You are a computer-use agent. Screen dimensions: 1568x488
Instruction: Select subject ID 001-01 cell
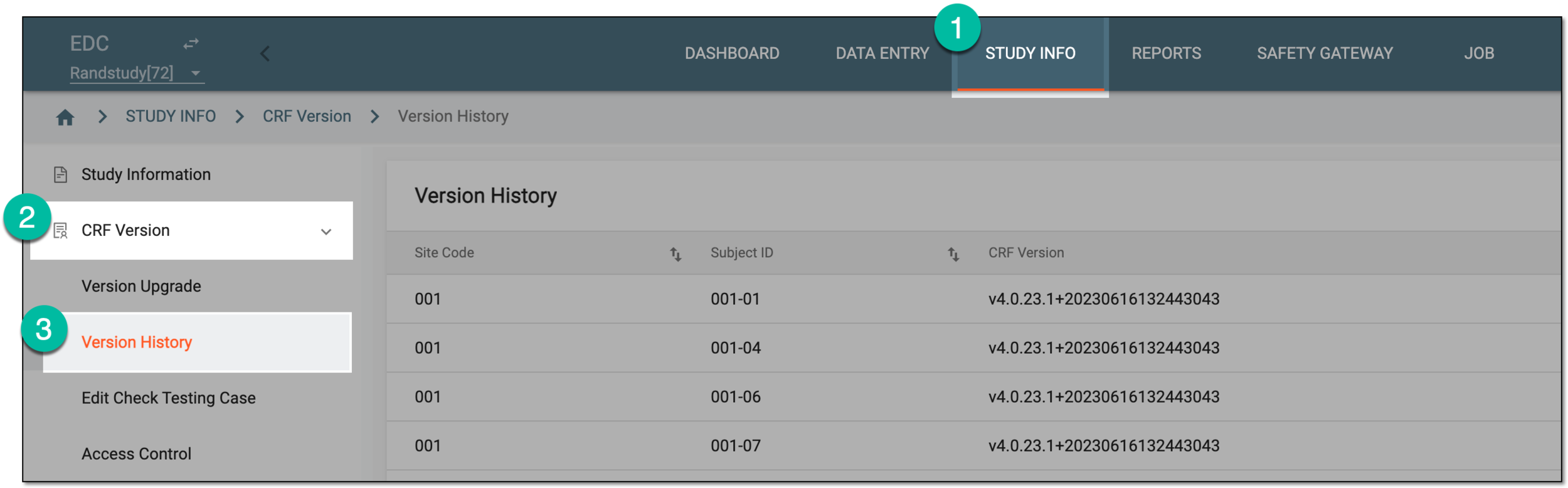735,299
